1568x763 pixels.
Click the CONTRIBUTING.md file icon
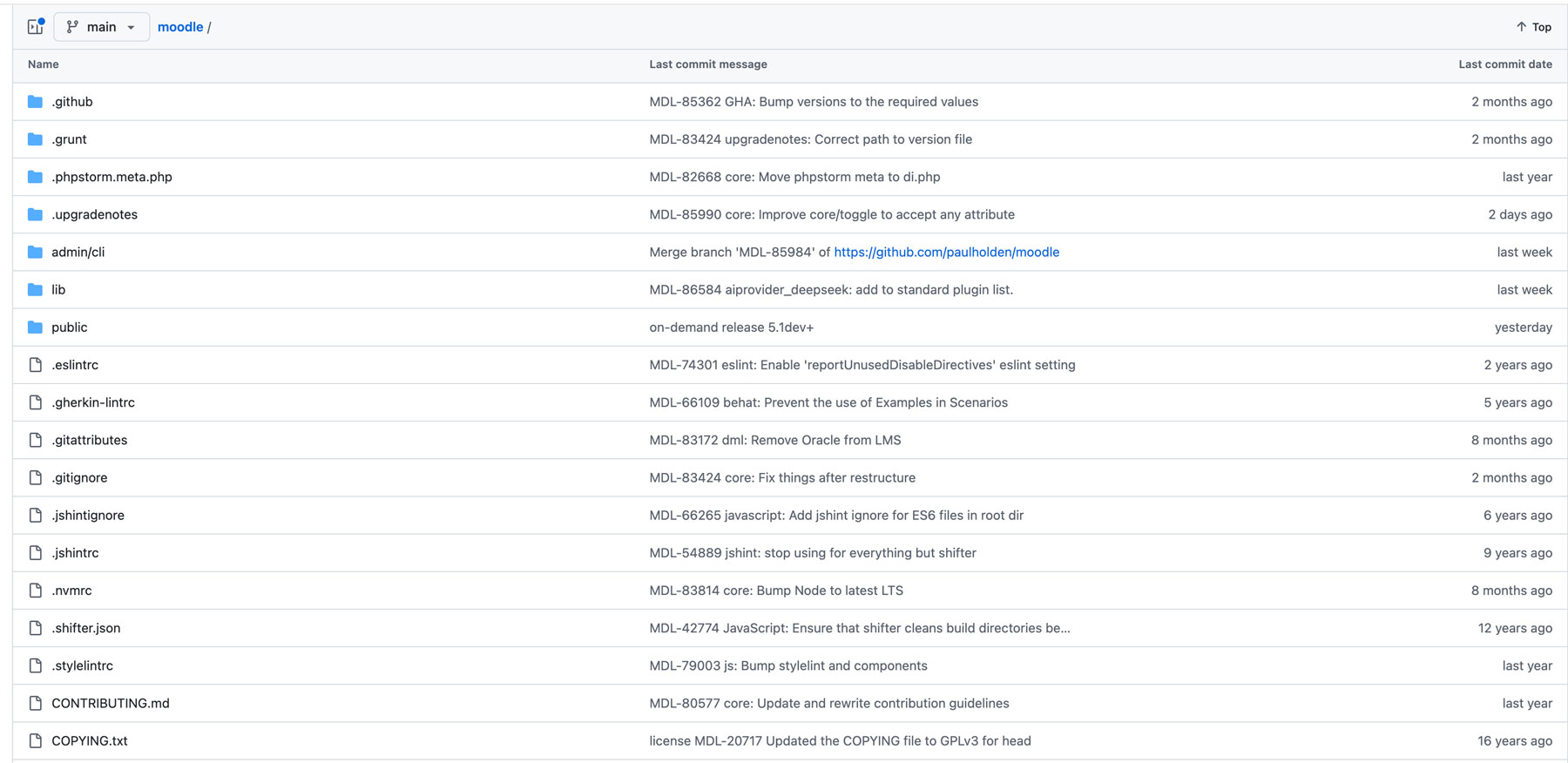point(35,703)
